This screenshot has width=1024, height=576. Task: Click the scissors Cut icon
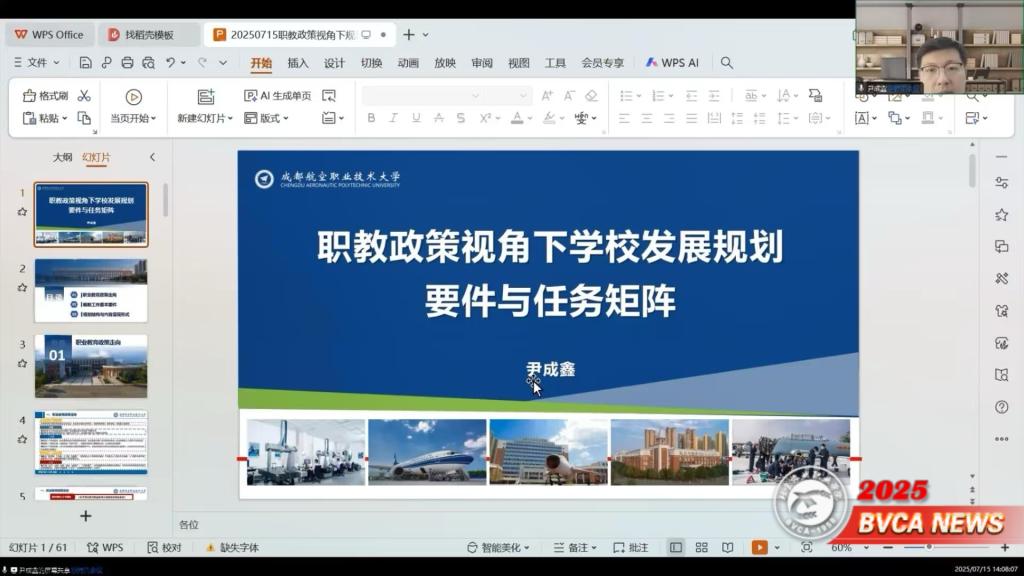pos(84,96)
